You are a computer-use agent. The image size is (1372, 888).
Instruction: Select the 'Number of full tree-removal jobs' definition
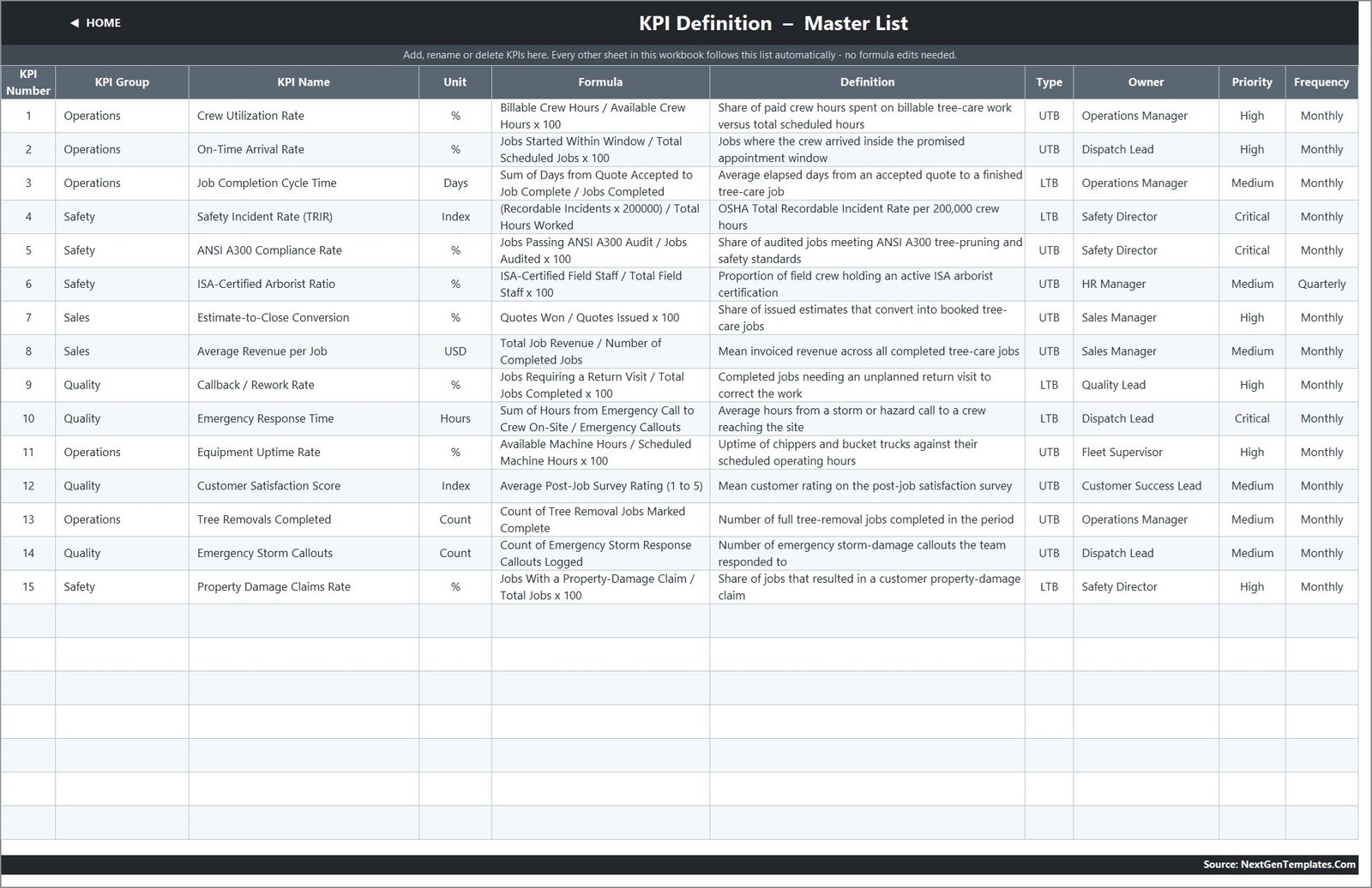(x=867, y=519)
